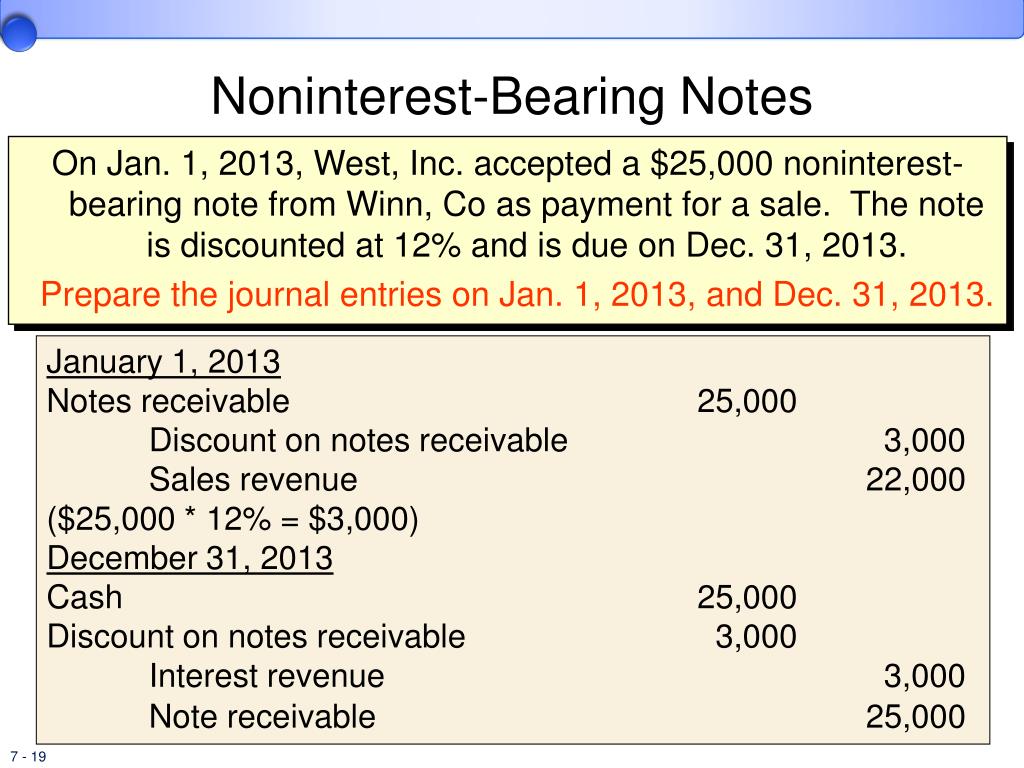The height and width of the screenshot is (768, 1024).
Task: Click the first Discount on notes receivable credit line
Action: coord(359,440)
